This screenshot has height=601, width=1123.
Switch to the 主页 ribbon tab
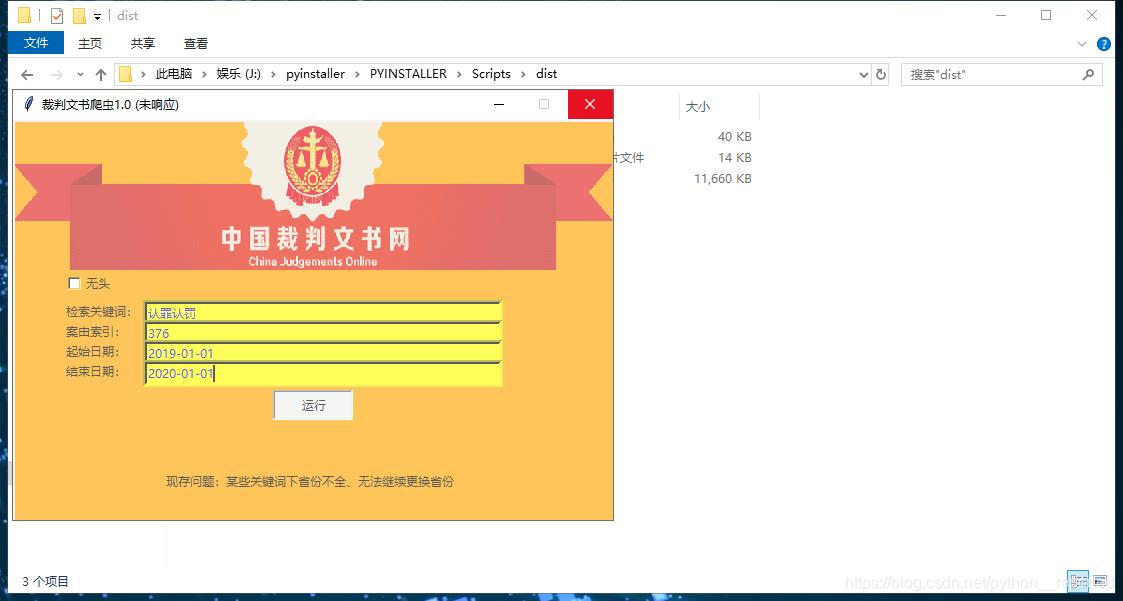(x=90, y=44)
